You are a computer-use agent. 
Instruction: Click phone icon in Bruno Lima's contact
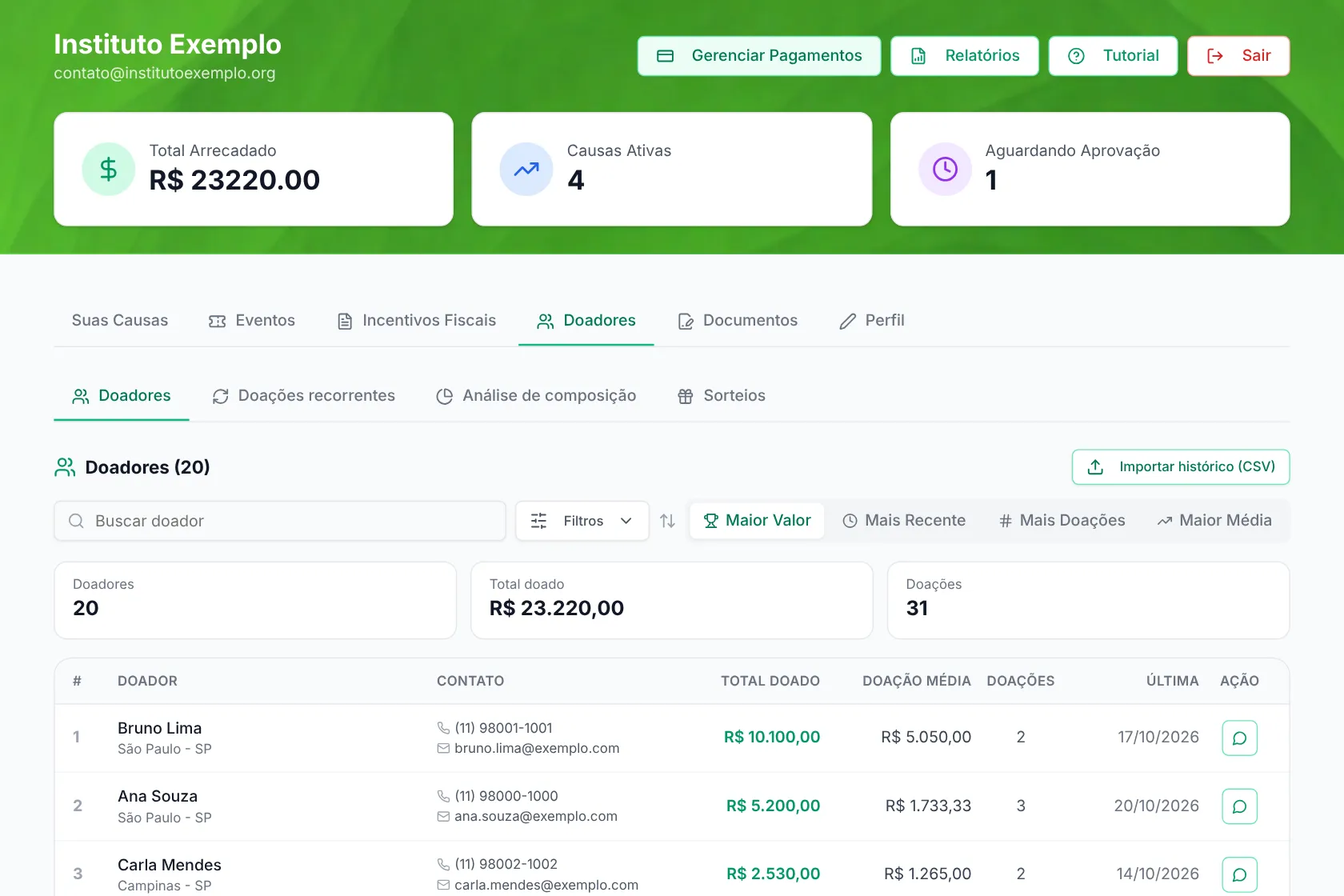(443, 728)
